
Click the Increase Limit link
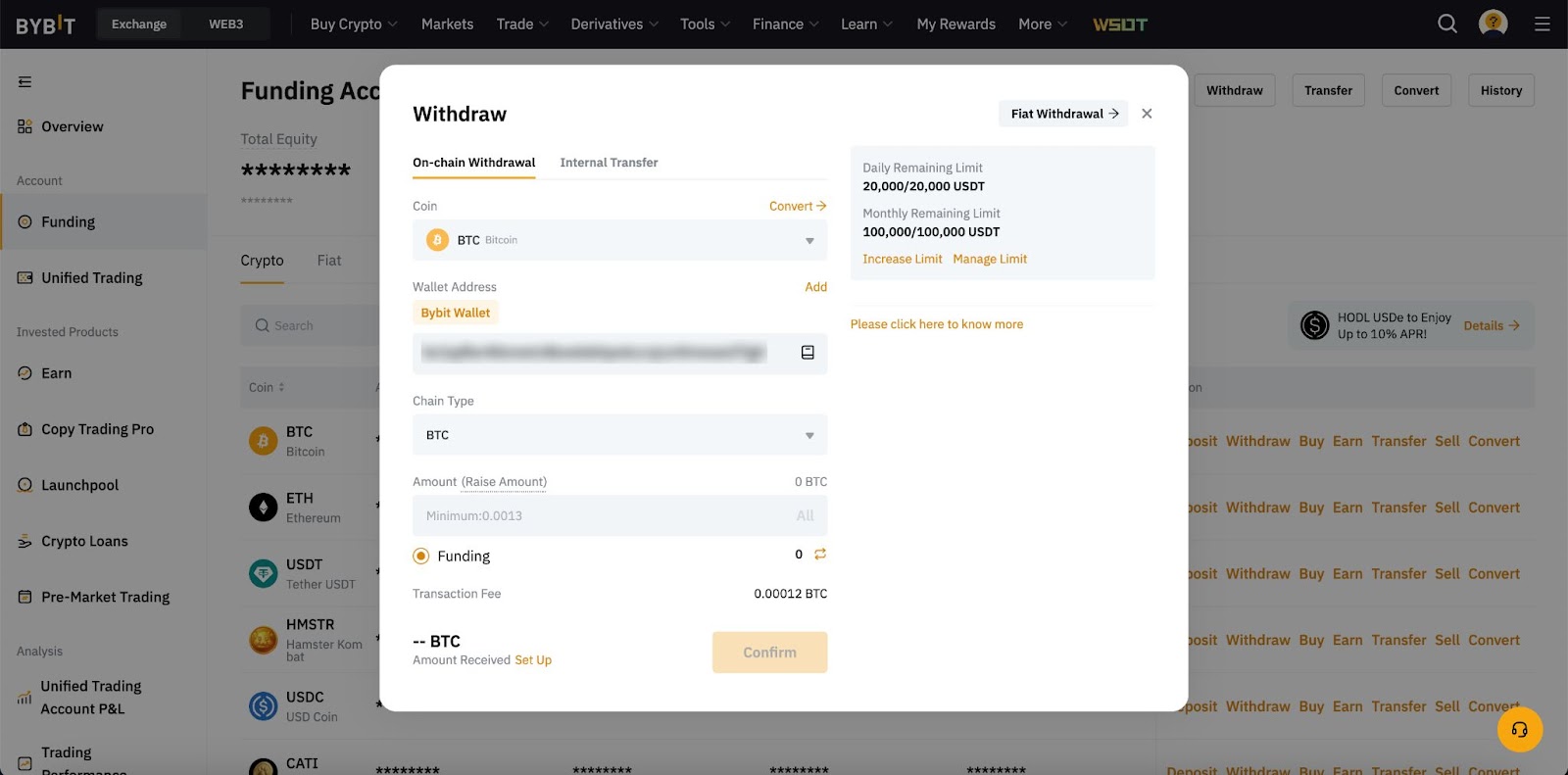point(902,260)
